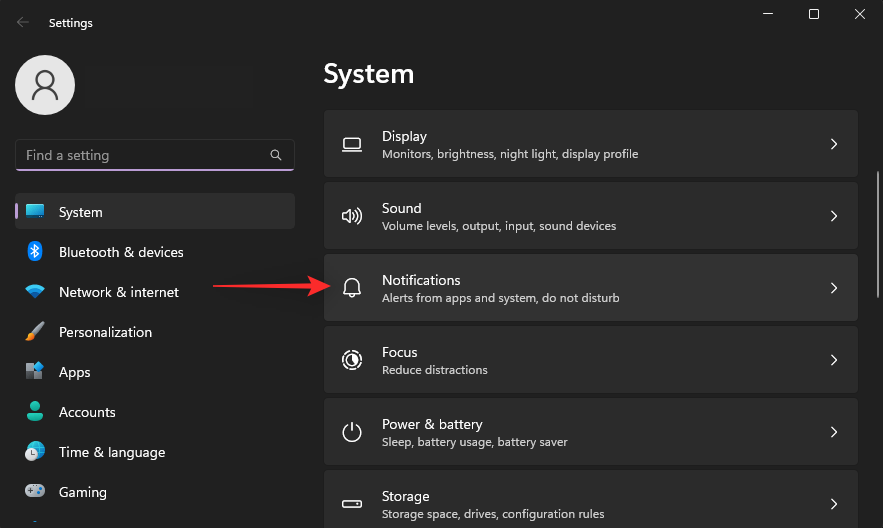Click the Notifications bell icon

pos(351,288)
